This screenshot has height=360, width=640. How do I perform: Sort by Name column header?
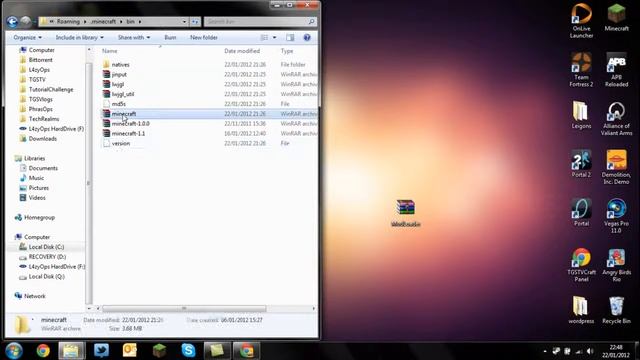point(109,51)
